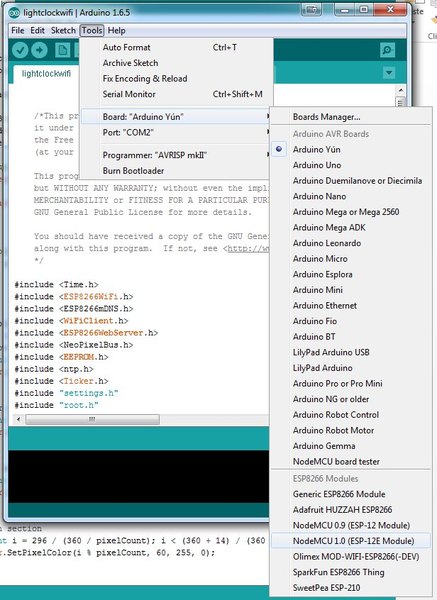Select Olimex MOD-WIFI-ESP8266(-DEV) board

351,557
